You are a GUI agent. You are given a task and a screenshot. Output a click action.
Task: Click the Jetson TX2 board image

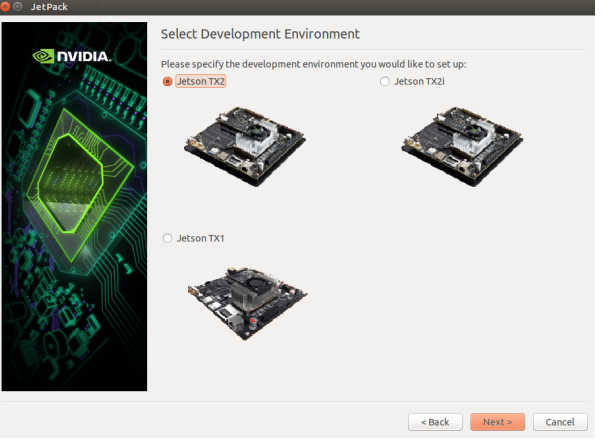click(x=245, y=146)
